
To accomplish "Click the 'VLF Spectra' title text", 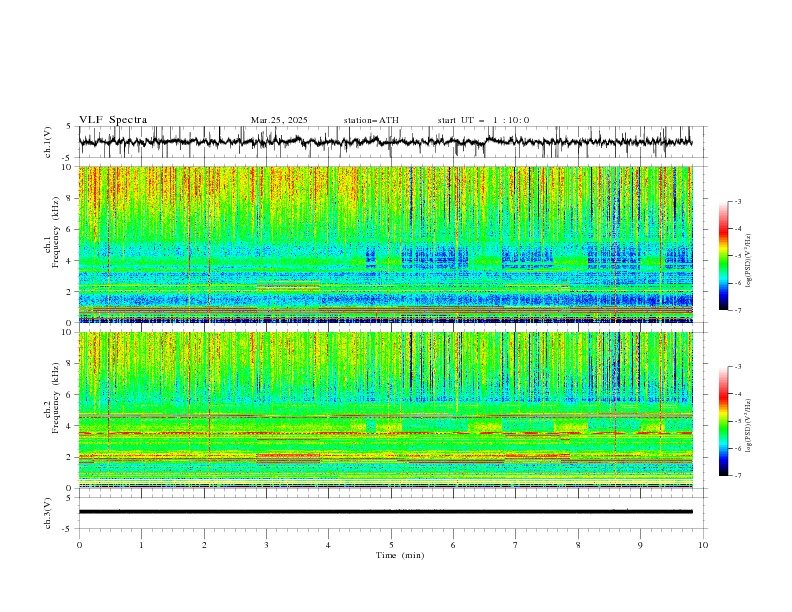I will click(x=113, y=120).
